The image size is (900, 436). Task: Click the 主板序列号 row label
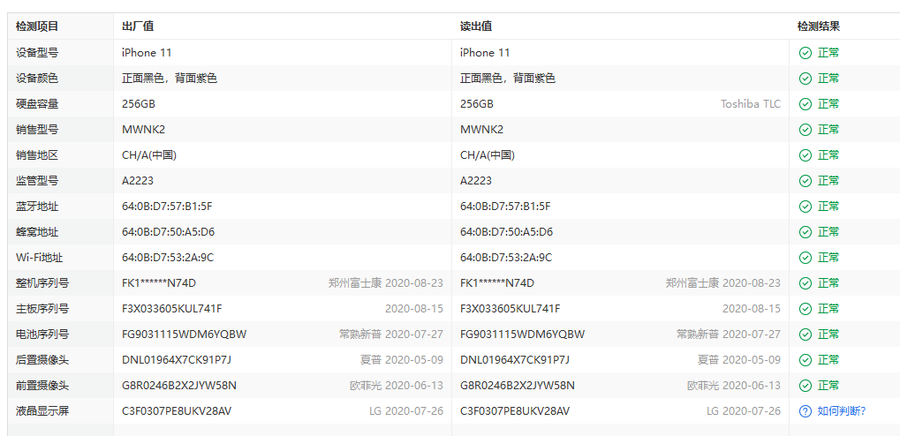click(x=42, y=309)
